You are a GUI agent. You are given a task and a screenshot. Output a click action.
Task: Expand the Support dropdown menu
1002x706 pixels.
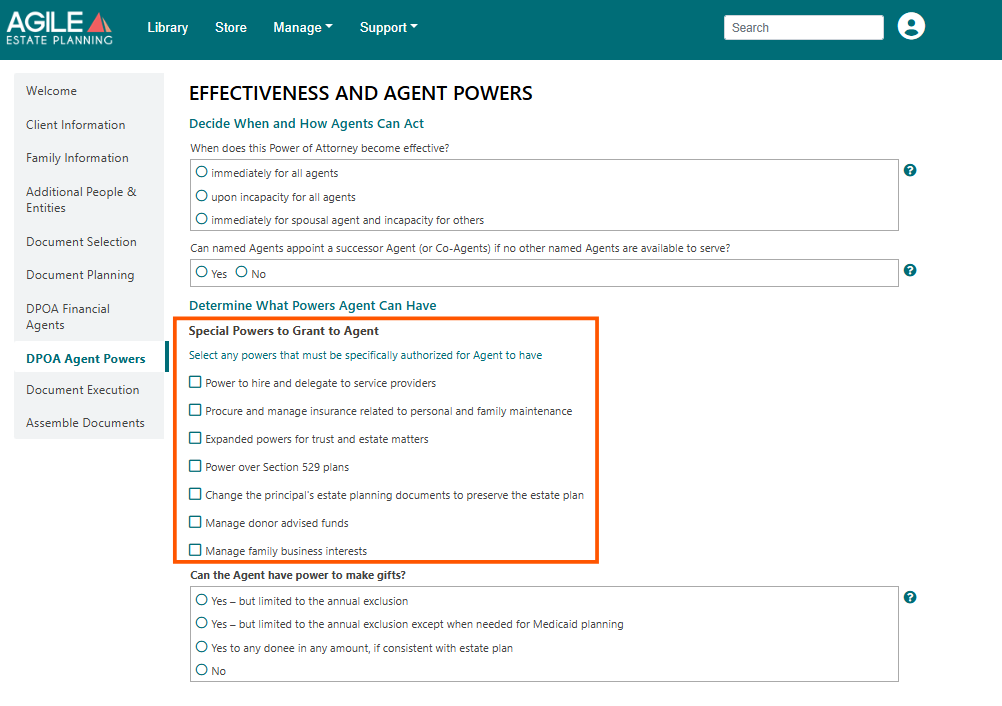[389, 27]
